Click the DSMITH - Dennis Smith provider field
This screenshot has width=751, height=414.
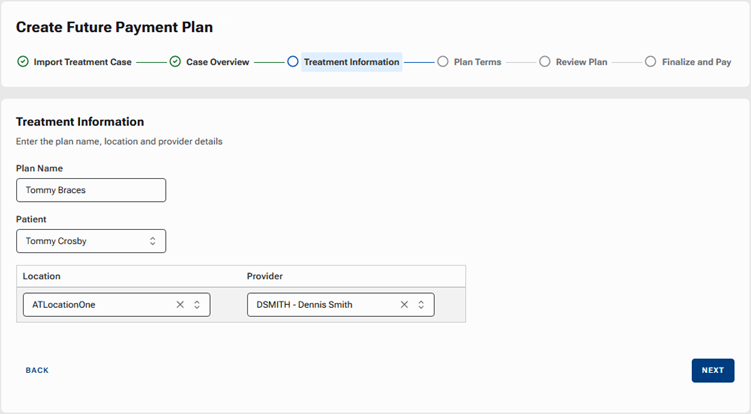(341, 305)
